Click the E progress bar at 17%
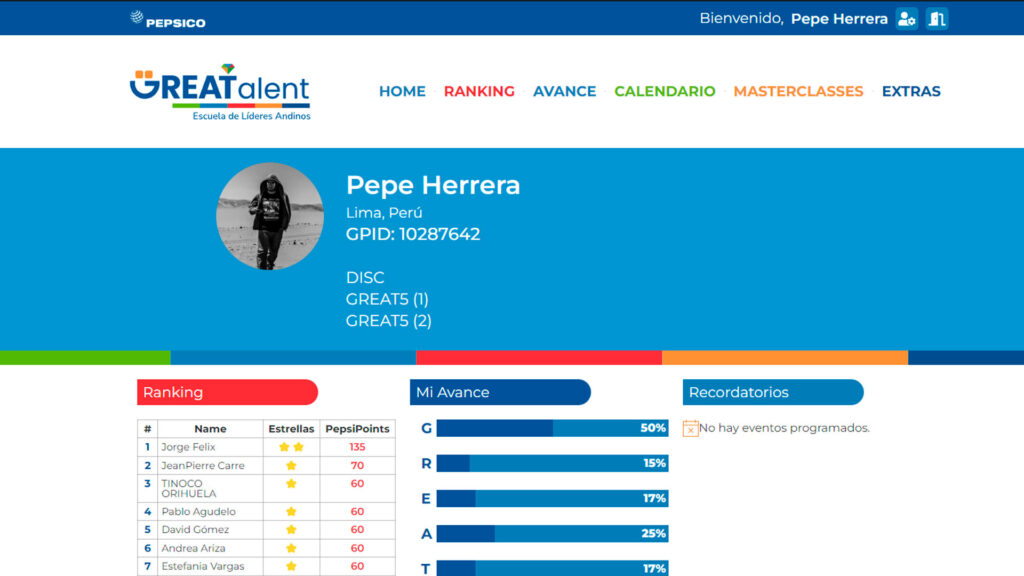 [552, 498]
